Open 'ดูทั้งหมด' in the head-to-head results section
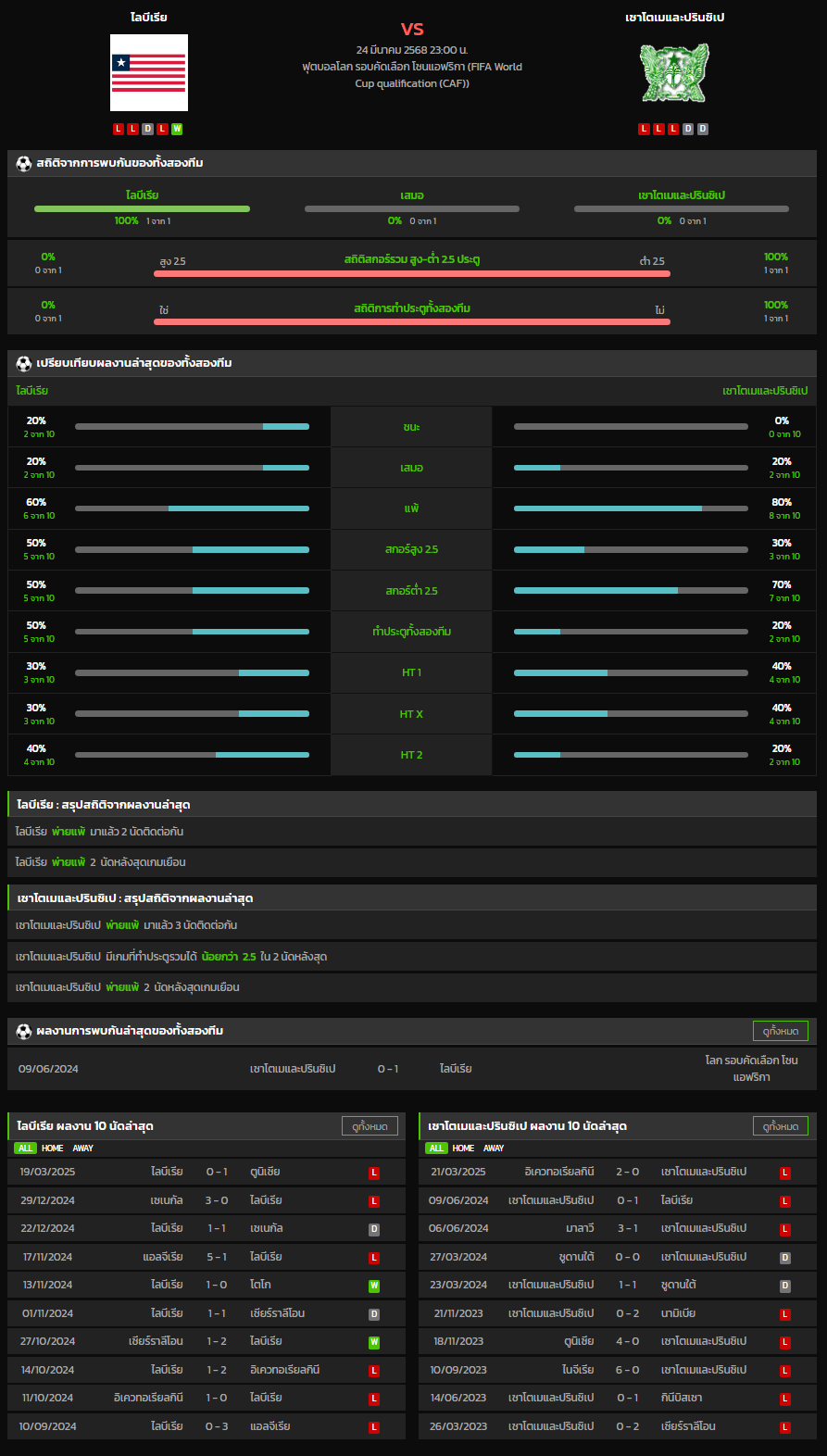 (781, 1031)
